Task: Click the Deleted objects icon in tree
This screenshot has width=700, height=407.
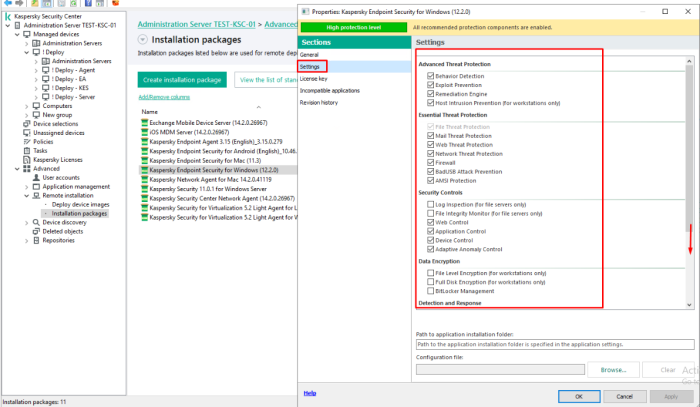Action: (36, 231)
